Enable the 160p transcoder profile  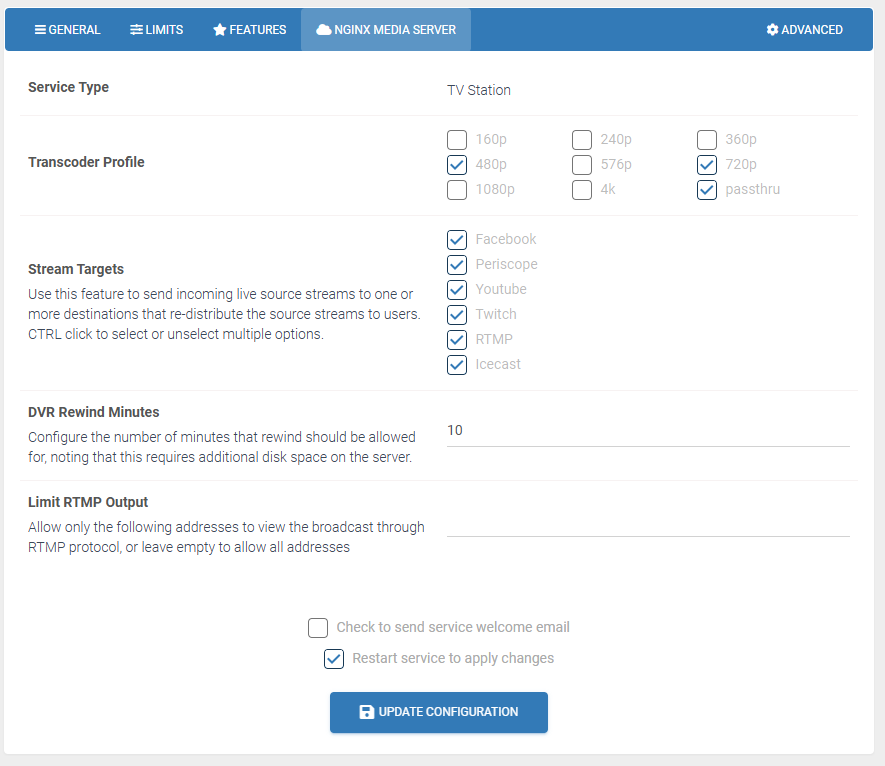pyautogui.click(x=457, y=139)
